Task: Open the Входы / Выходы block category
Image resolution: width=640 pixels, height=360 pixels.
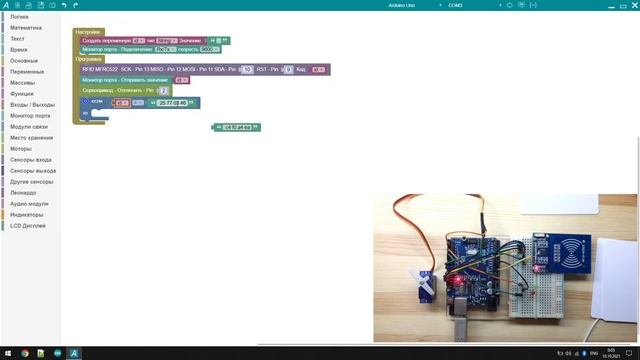Action: pos(32,105)
